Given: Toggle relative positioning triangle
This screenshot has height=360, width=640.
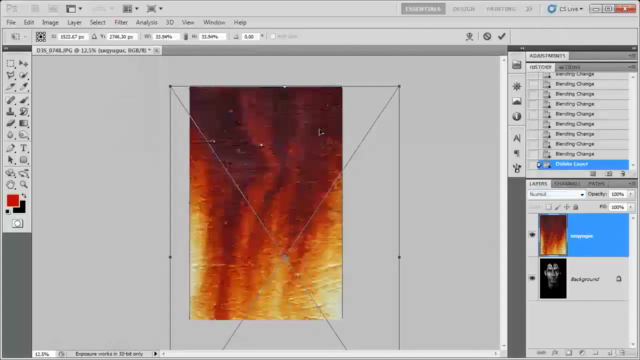Looking at the screenshot, I should point(94,36).
